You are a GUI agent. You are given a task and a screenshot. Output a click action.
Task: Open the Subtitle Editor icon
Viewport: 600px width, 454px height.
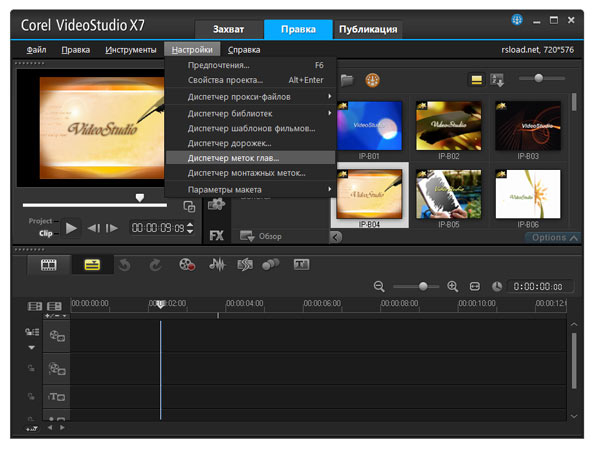[301, 264]
